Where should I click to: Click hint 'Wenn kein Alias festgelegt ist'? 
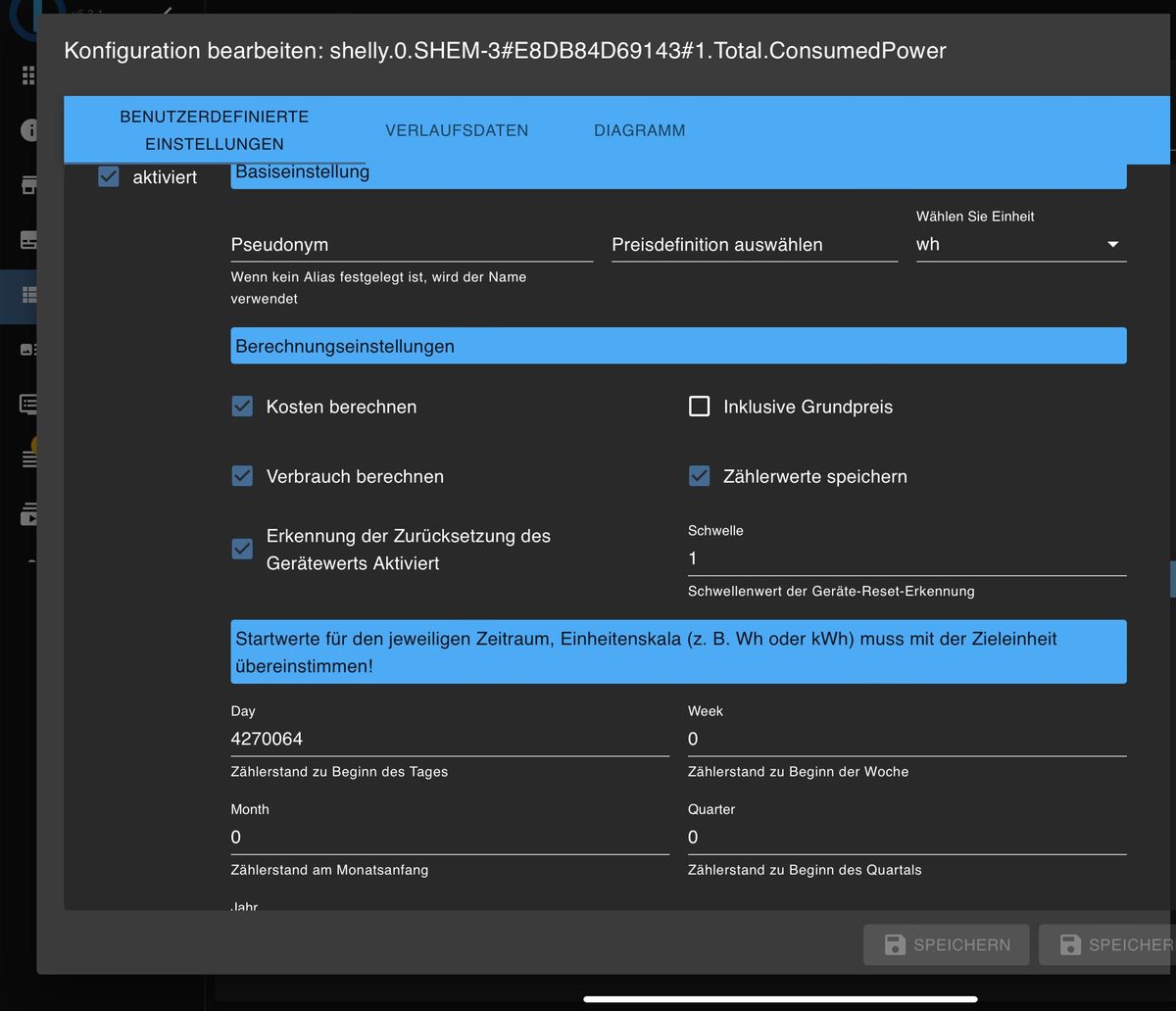(x=378, y=288)
